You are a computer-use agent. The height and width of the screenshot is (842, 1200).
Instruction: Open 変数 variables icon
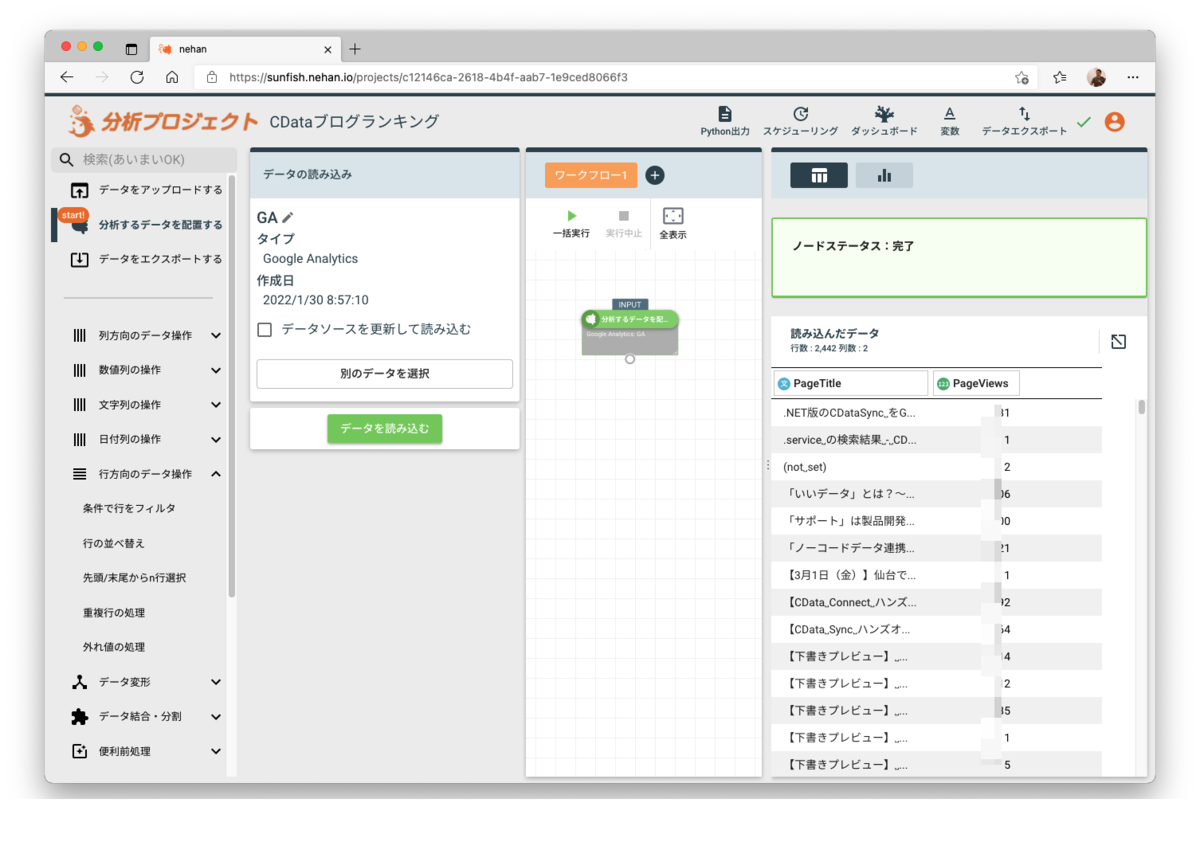[950, 114]
